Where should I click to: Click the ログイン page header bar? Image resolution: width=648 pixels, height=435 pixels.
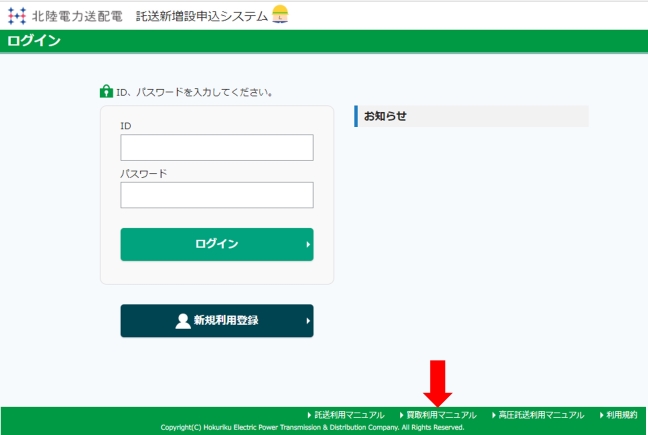[324, 41]
